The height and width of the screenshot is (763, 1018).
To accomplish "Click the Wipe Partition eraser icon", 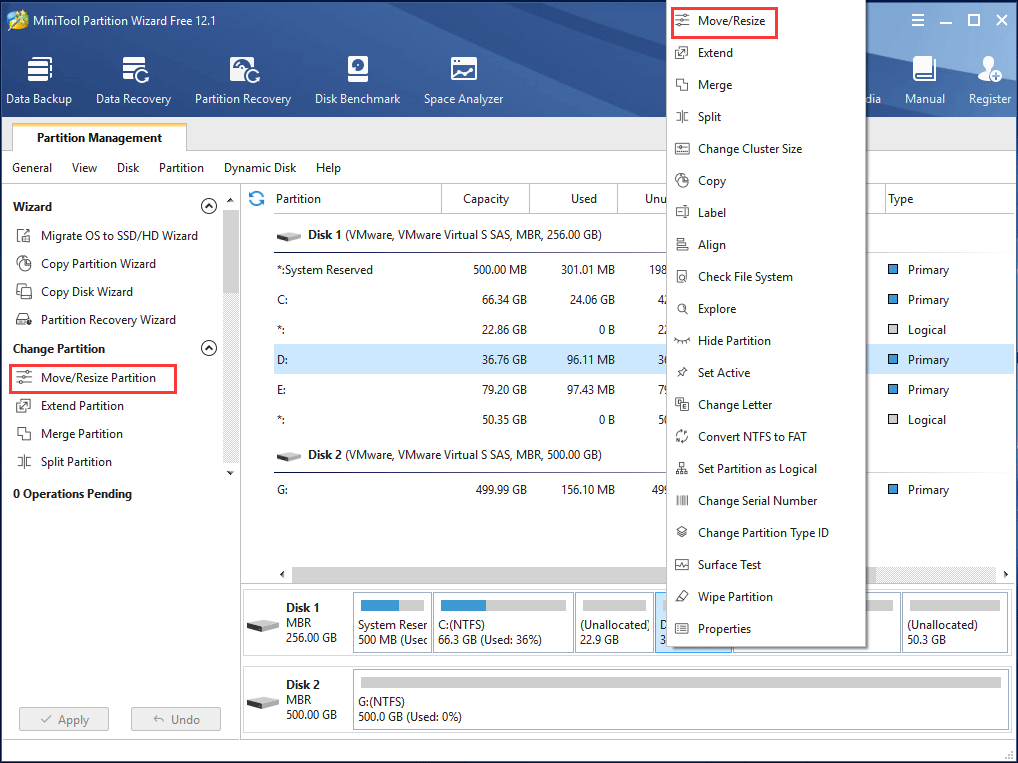I will click(682, 596).
